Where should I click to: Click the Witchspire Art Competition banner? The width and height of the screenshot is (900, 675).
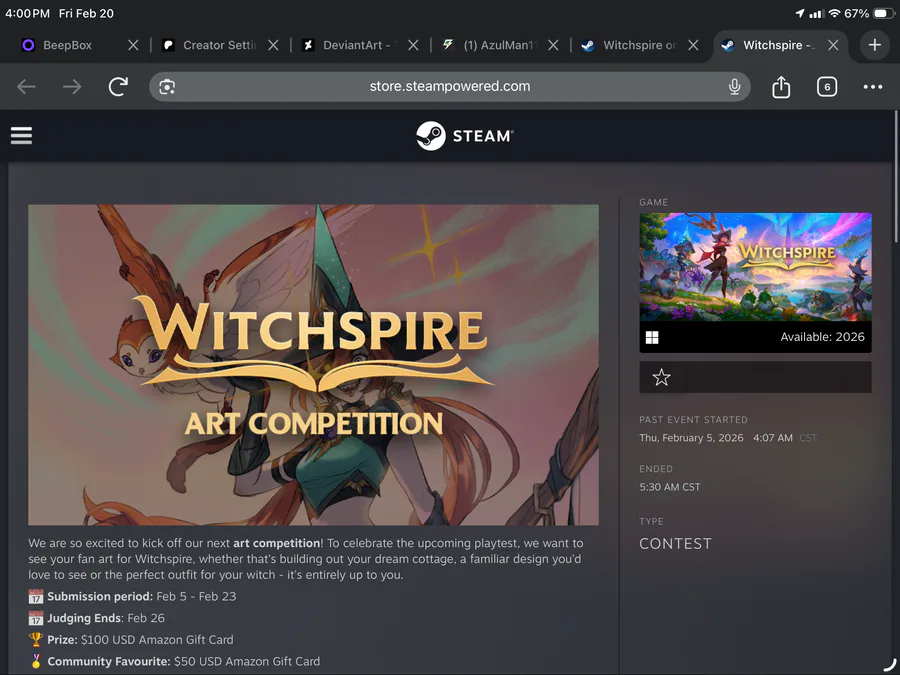point(313,365)
